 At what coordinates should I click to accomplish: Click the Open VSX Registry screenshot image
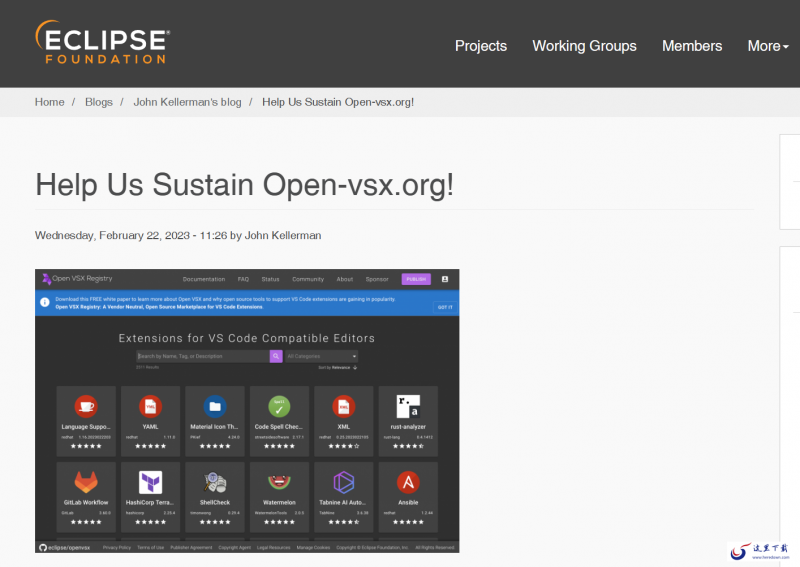(x=247, y=411)
